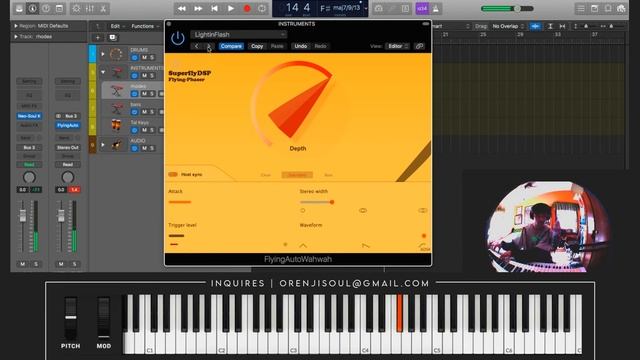
Task: Click the Undo button in plugin header
Action: point(301,46)
